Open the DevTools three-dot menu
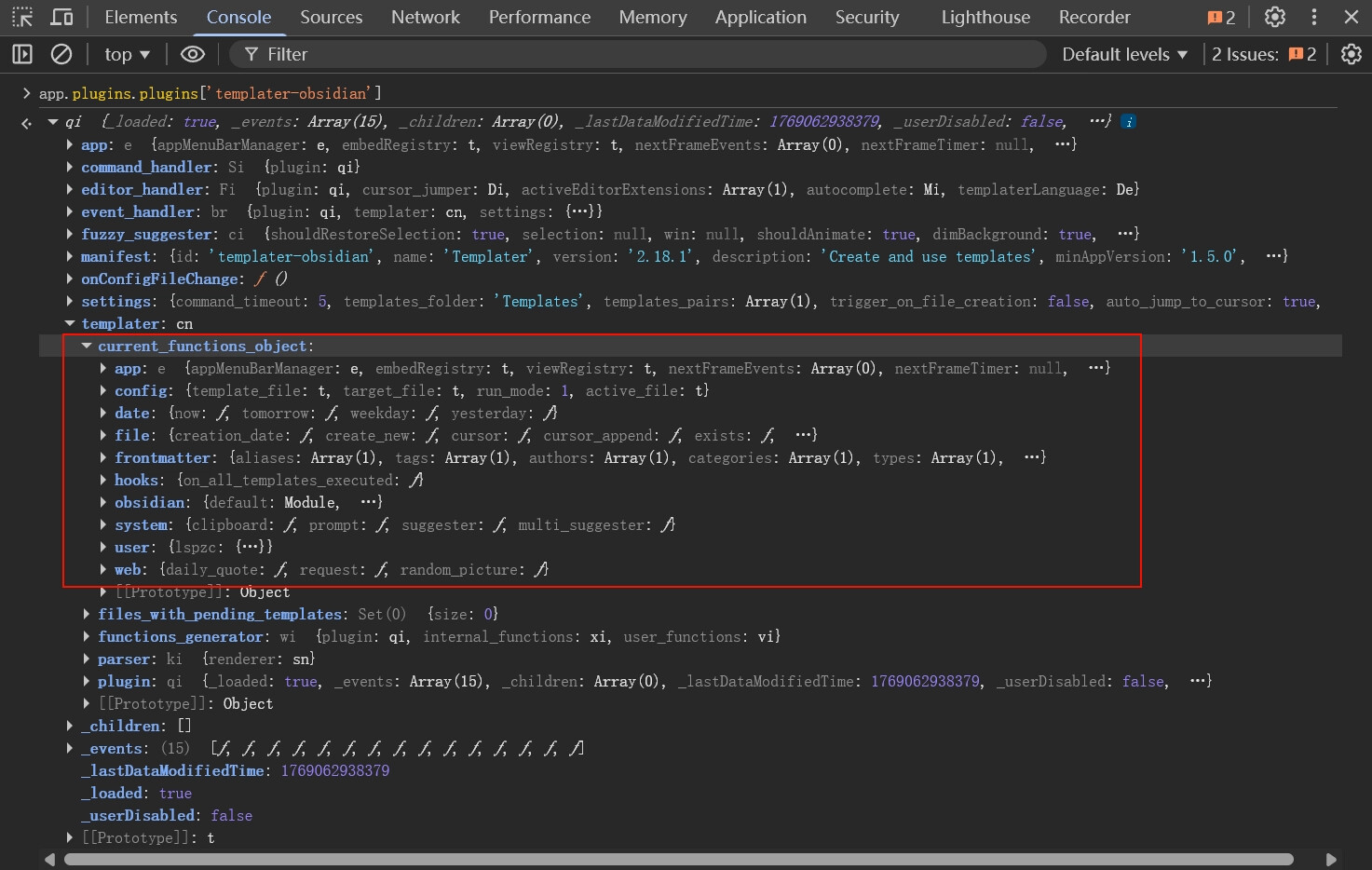1372x870 pixels. (x=1314, y=17)
